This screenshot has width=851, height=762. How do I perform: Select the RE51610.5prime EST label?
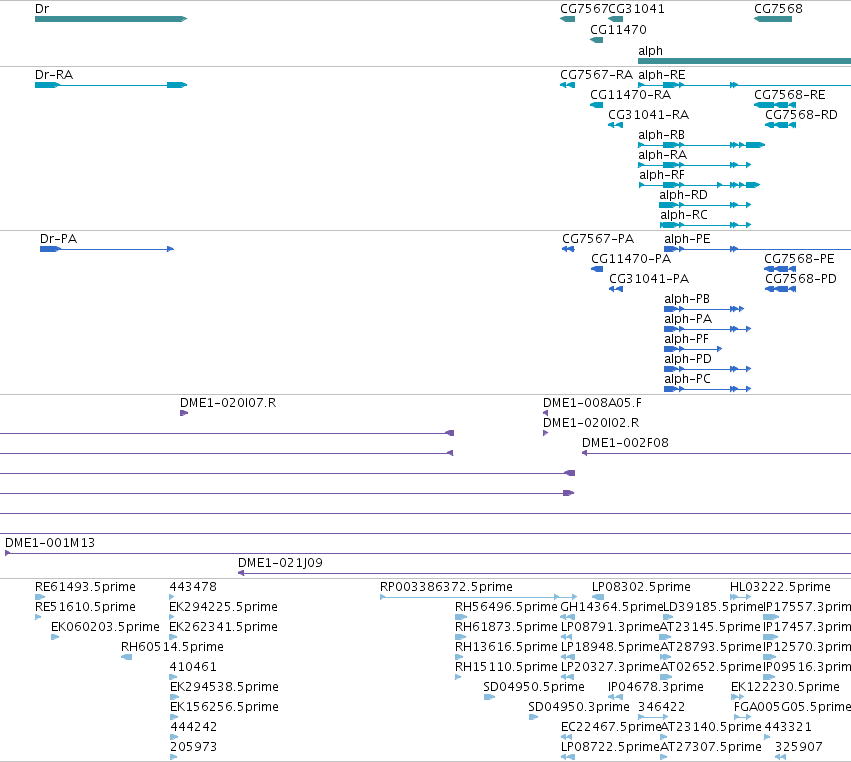pos(85,606)
